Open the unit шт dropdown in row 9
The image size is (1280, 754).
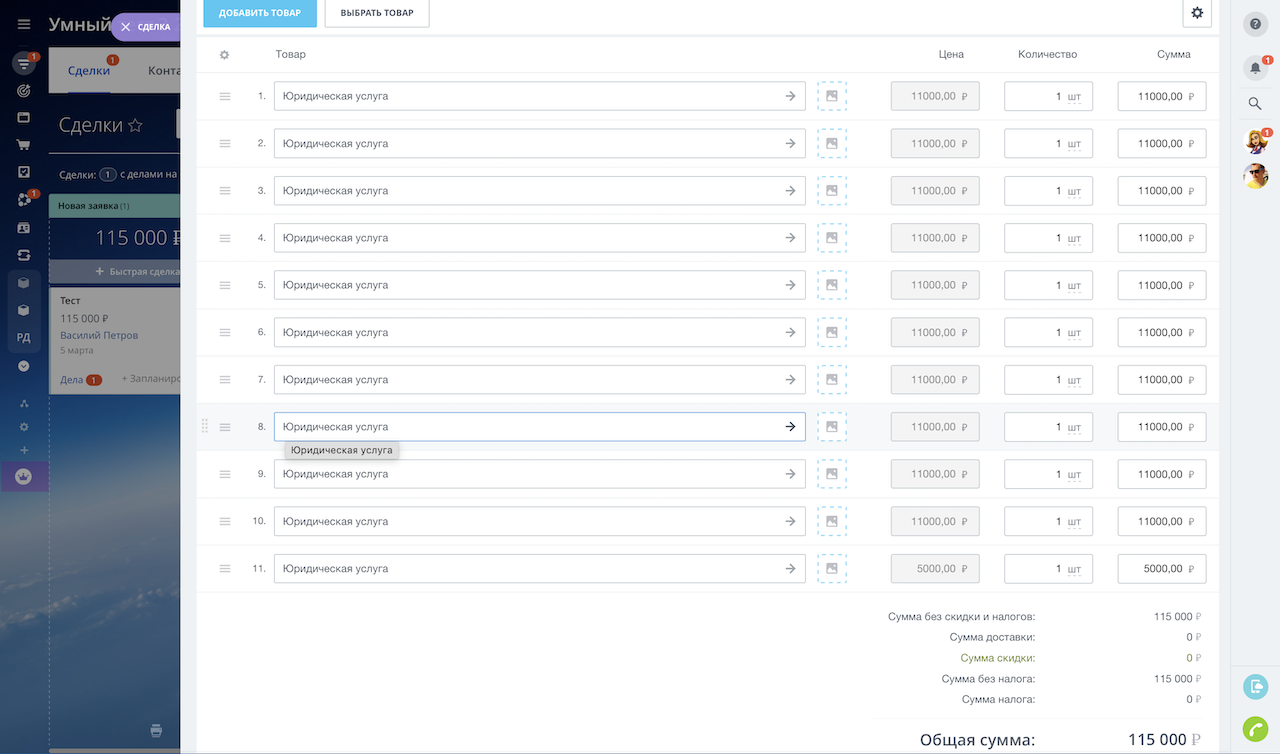tap(1074, 475)
